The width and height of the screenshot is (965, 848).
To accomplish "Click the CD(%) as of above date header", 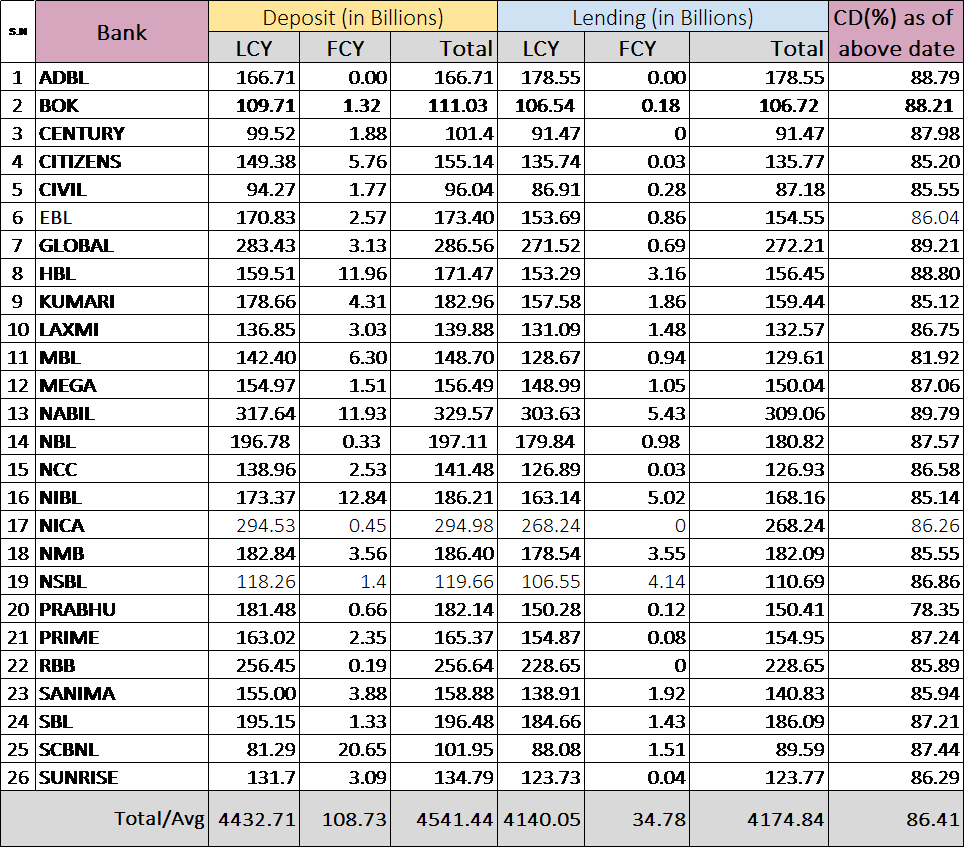I will click(x=896, y=32).
